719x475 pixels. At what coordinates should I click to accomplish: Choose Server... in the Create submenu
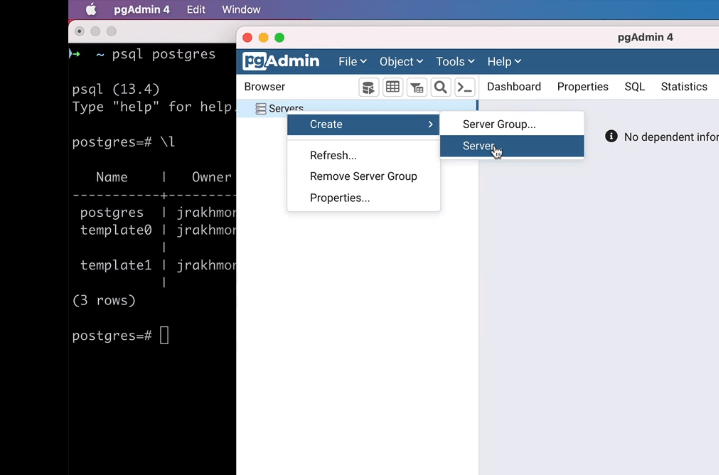tap(512, 146)
